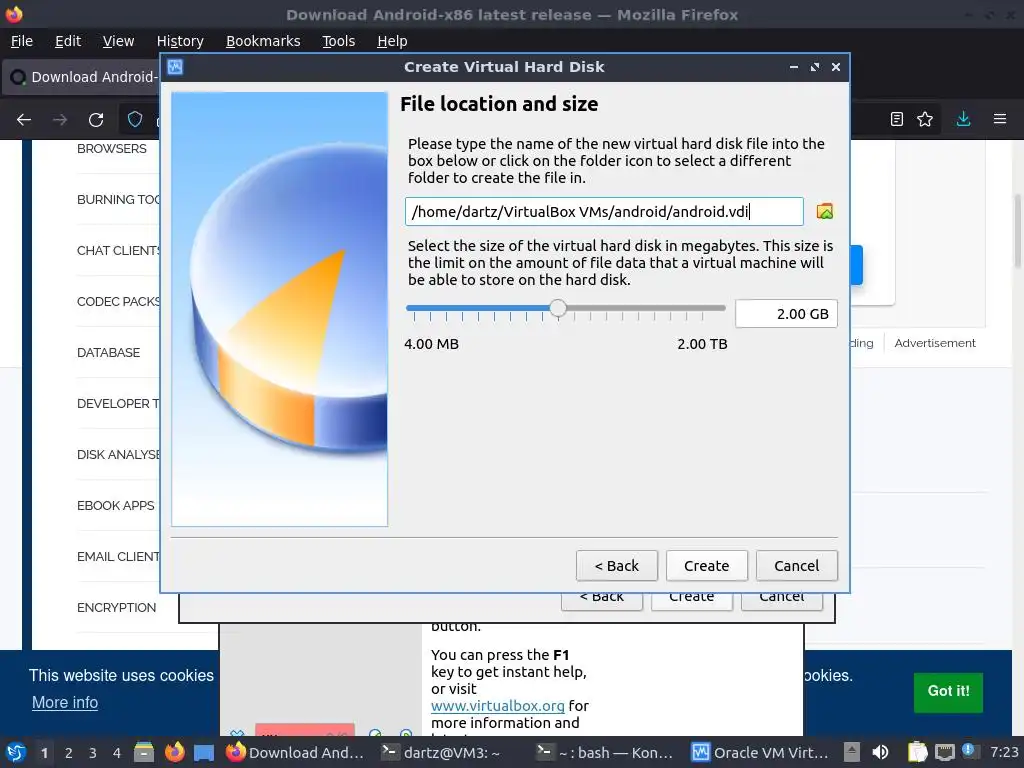Click the tracking protection shield icon
Screen dimensions: 1024x768
[x=135, y=119]
